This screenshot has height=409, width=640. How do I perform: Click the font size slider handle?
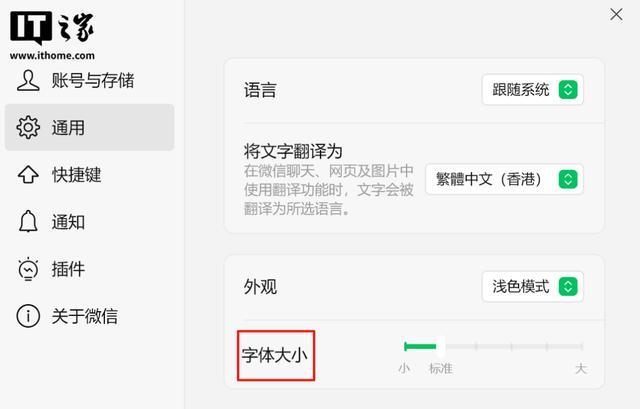pos(440,347)
